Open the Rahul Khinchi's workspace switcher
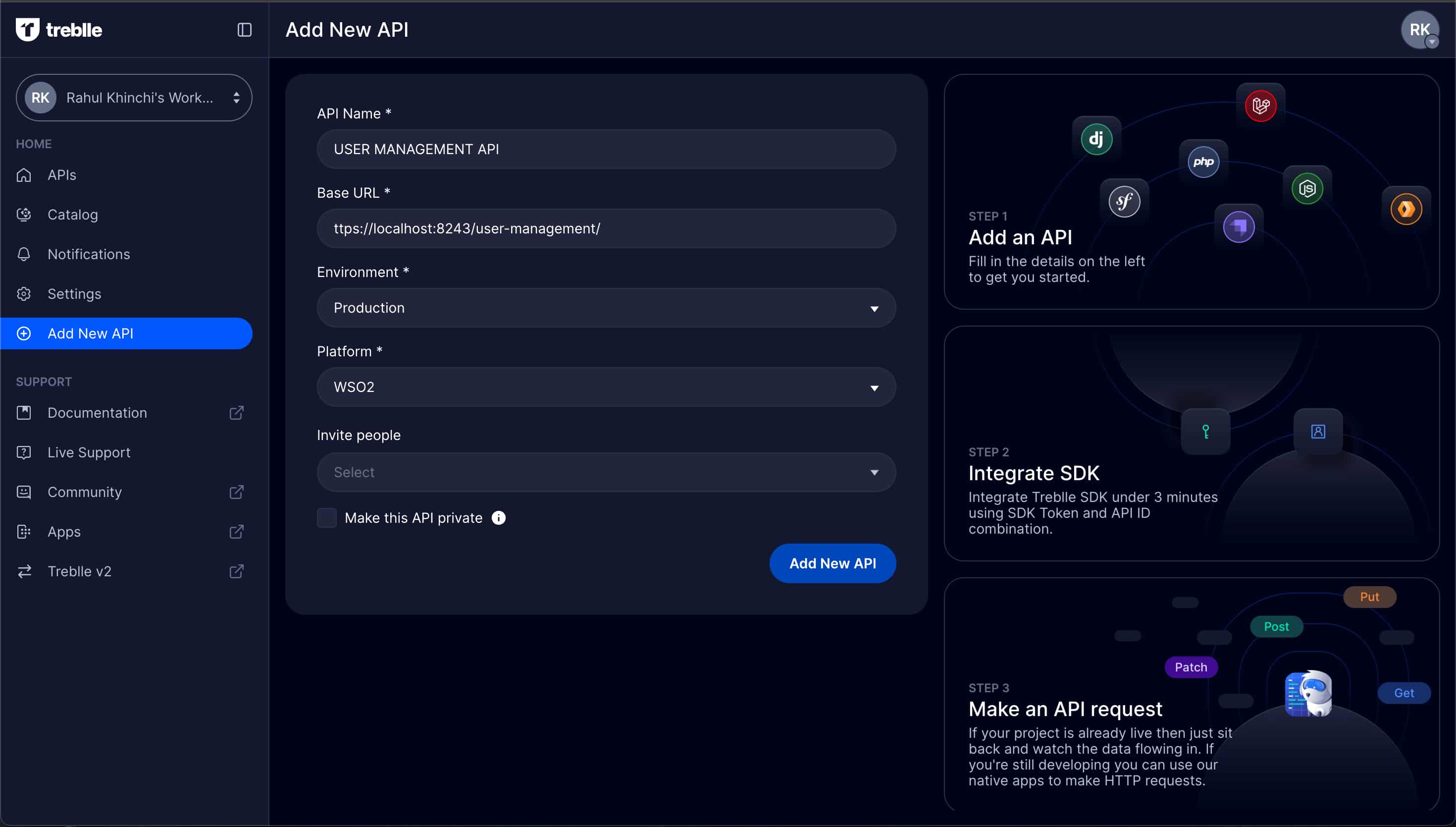Viewport: 1456px width, 827px height. tap(134, 98)
